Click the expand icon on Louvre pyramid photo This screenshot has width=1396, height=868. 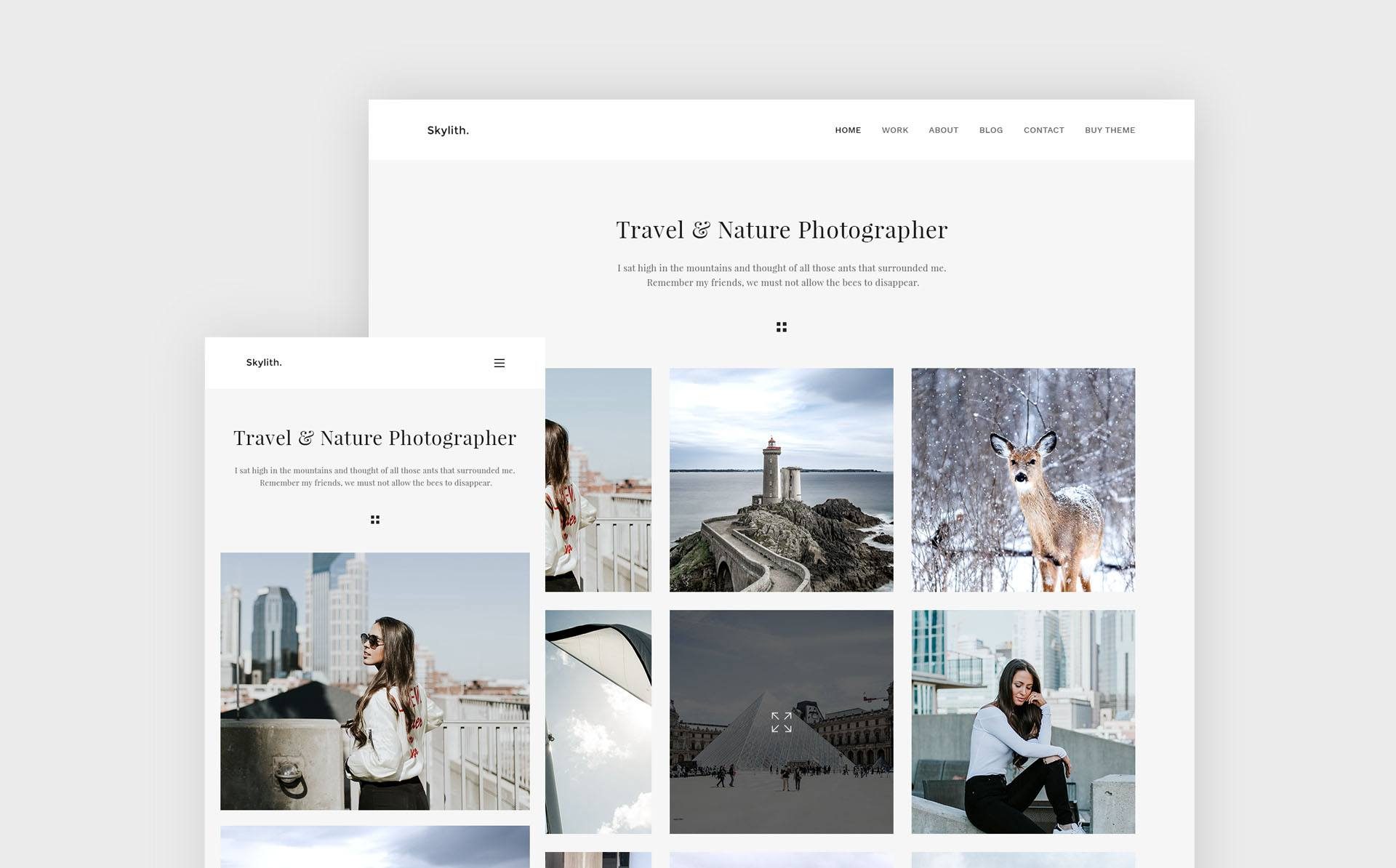coord(782,722)
